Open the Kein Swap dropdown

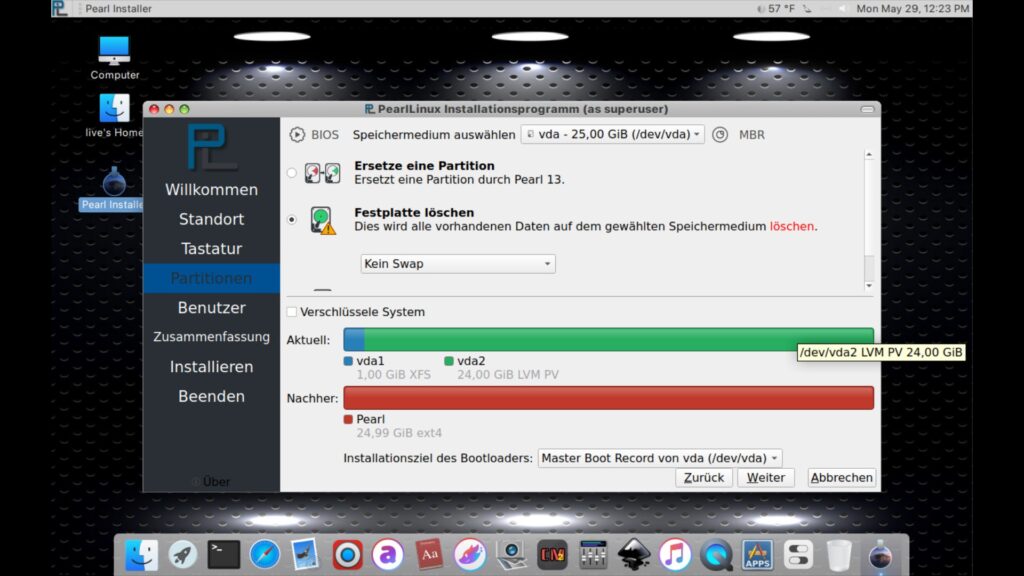458,264
